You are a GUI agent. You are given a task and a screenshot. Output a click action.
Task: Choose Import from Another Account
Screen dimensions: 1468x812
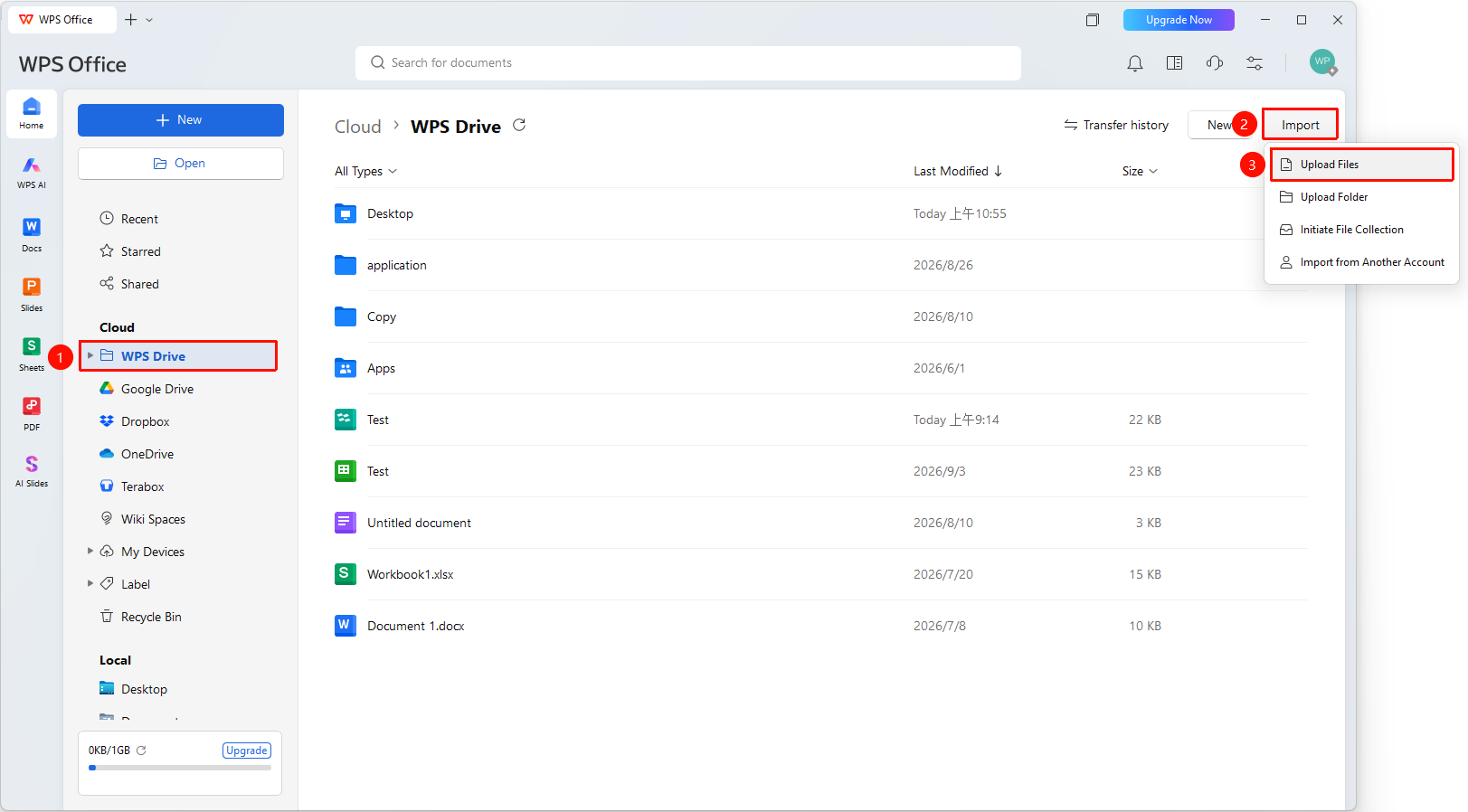1361,262
